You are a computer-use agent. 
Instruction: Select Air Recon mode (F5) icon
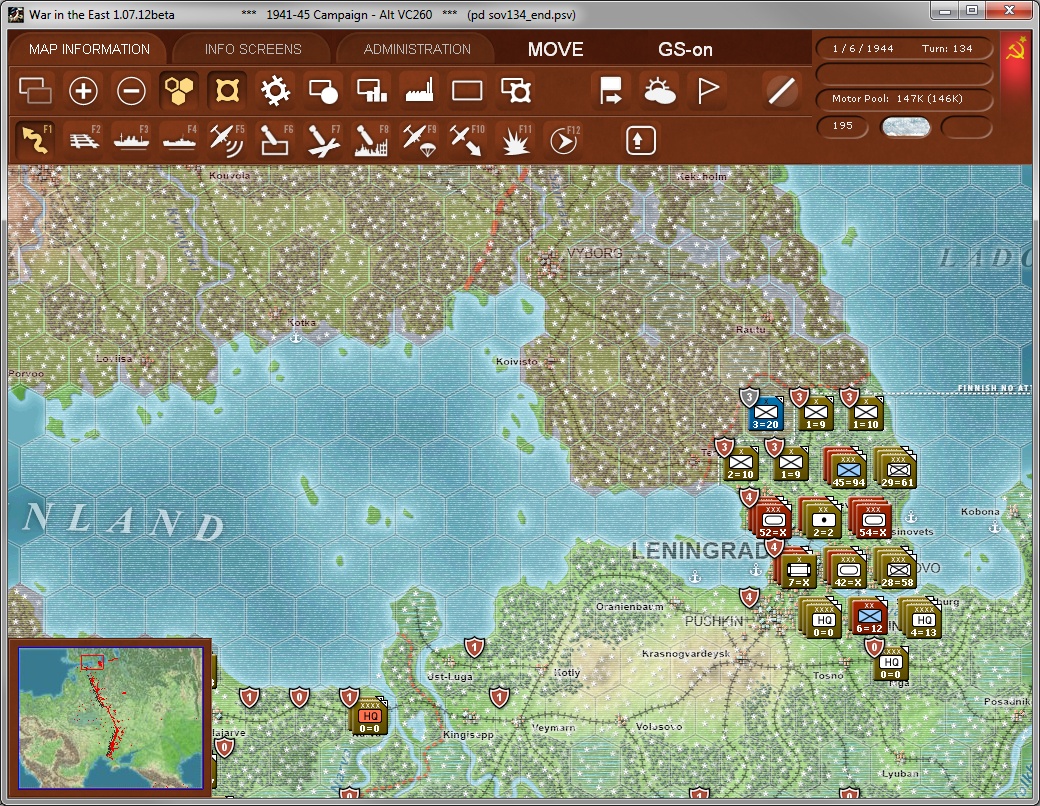(227, 140)
